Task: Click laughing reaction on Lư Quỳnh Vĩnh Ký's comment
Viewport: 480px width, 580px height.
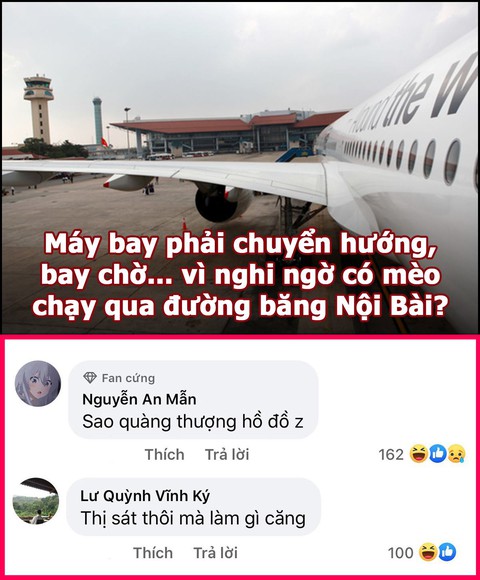Action: [428, 552]
